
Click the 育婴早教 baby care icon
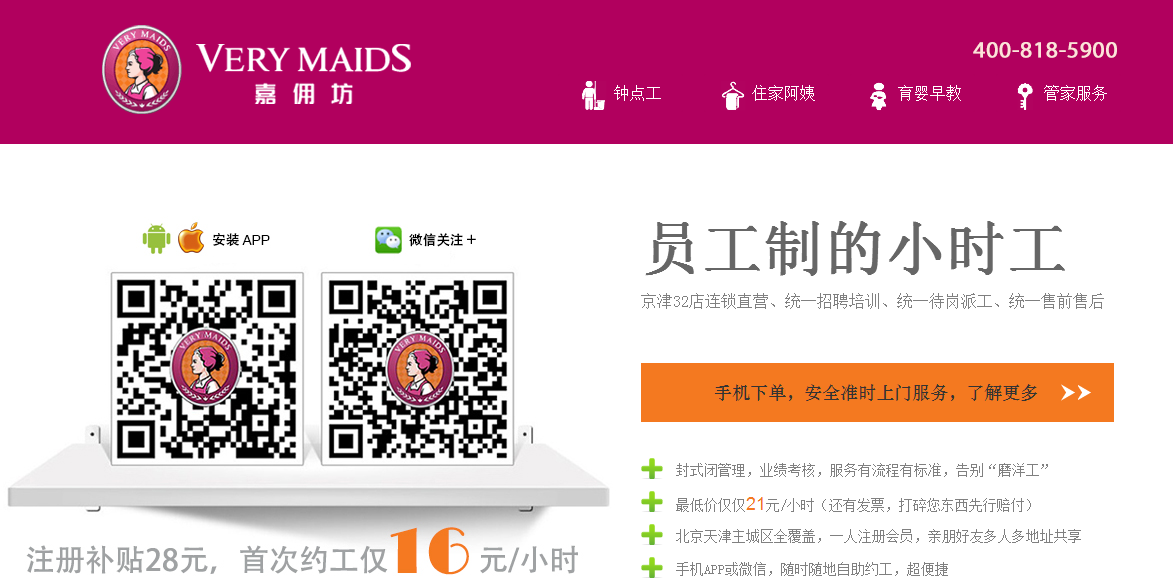(878, 96)
